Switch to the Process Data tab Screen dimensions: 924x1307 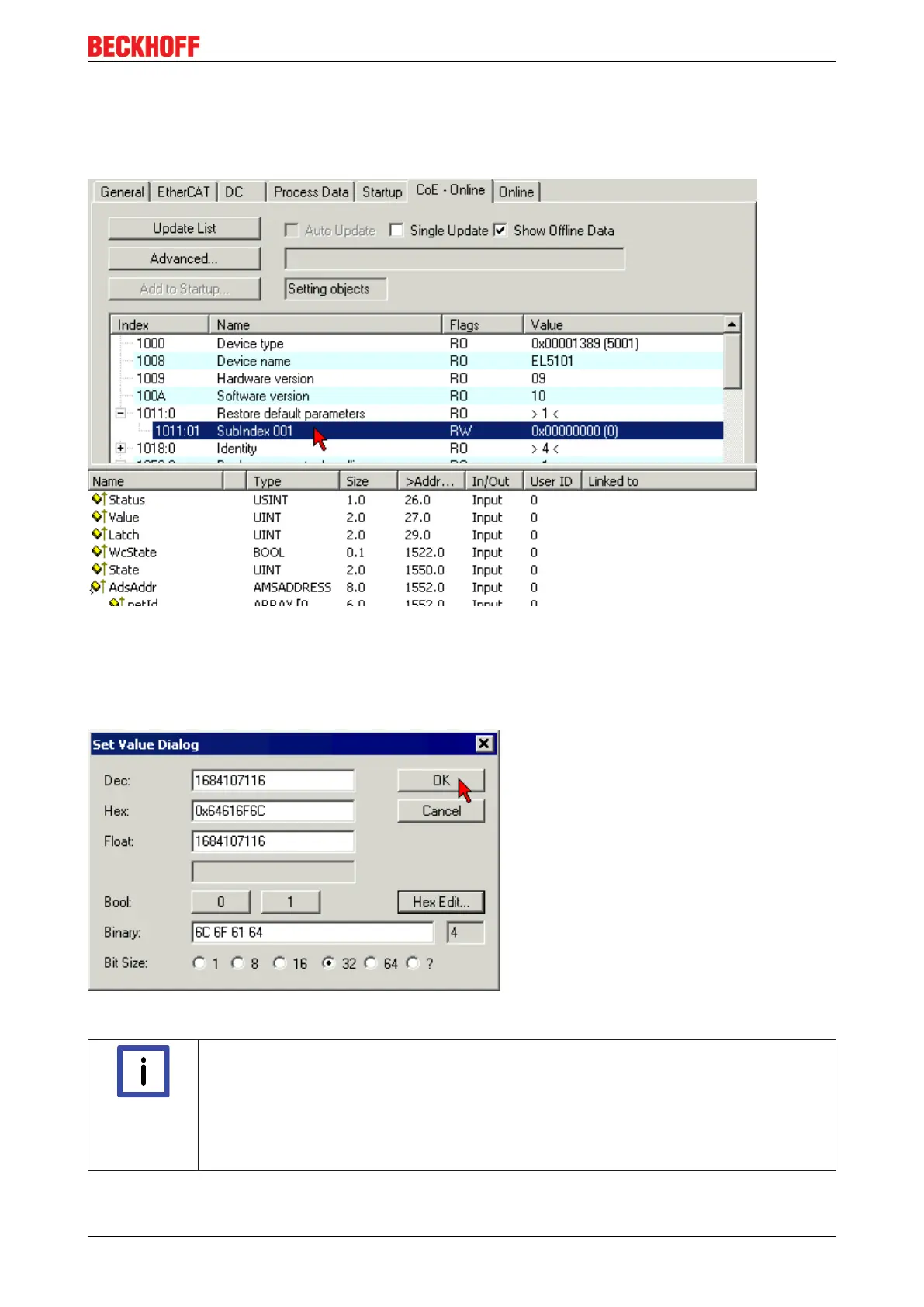310,192
